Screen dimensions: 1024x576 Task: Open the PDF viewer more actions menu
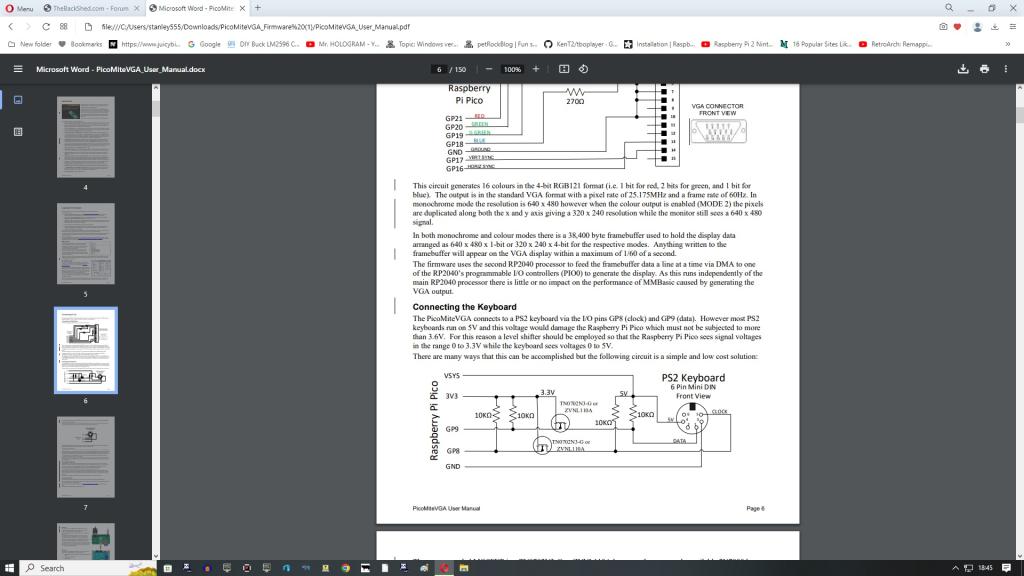[x=1006, y=69]
